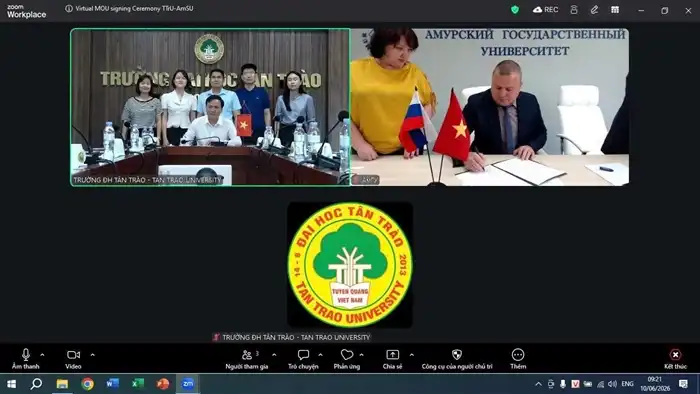Open File Explorer from taskbar
Screen dimensions: 700x394
62,384
